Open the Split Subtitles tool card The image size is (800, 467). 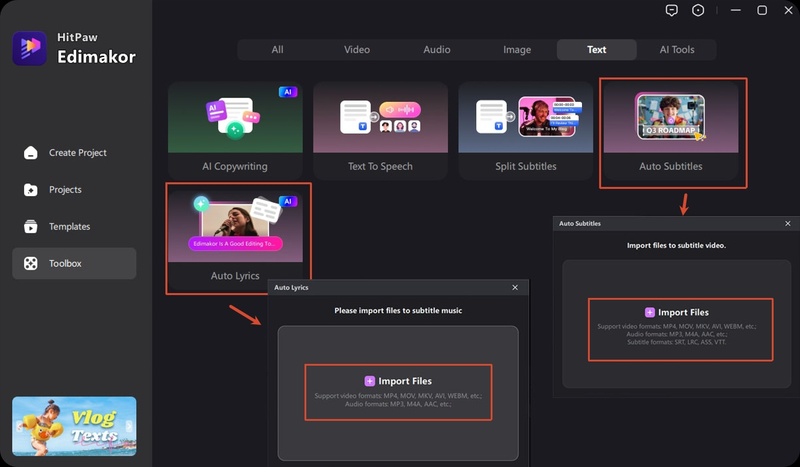click(526, 130)
